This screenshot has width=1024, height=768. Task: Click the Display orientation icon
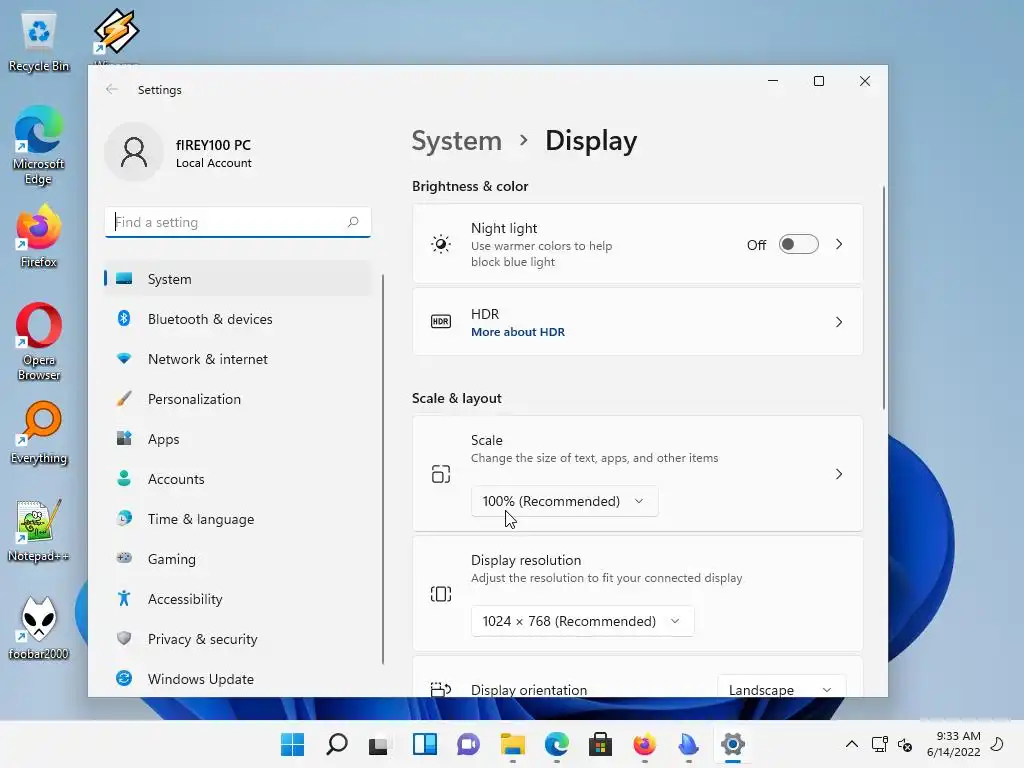click(441, 689)
